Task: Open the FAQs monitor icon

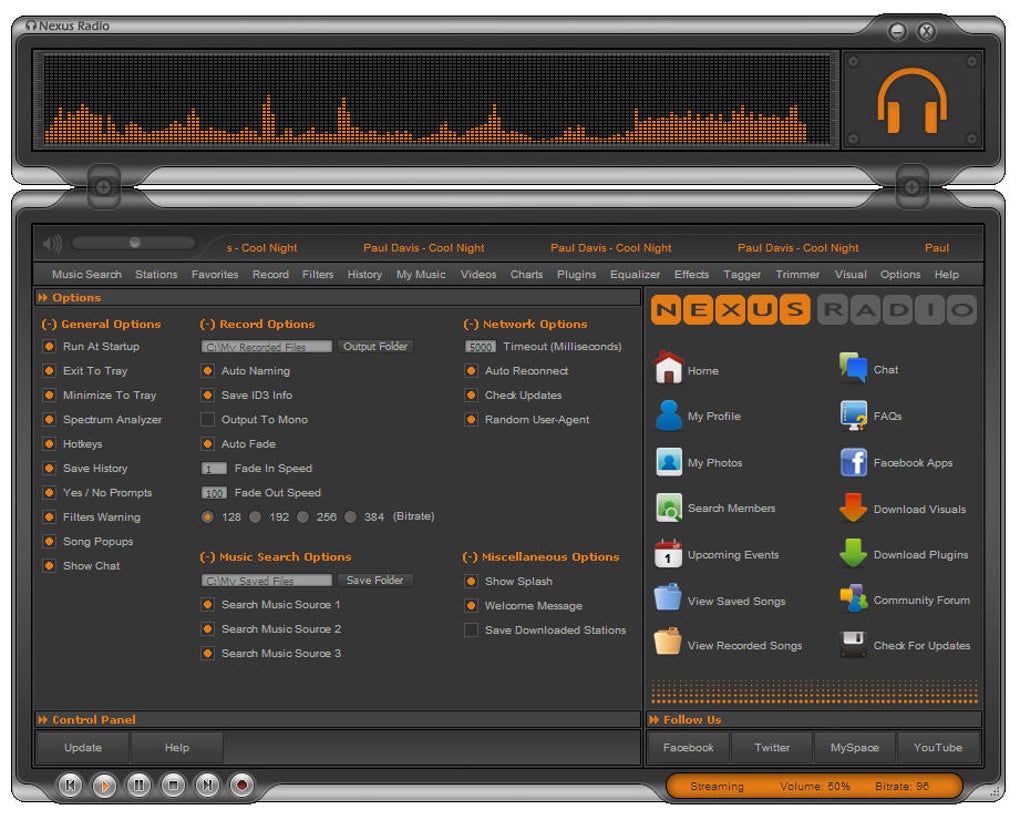Action: [853, 416]
